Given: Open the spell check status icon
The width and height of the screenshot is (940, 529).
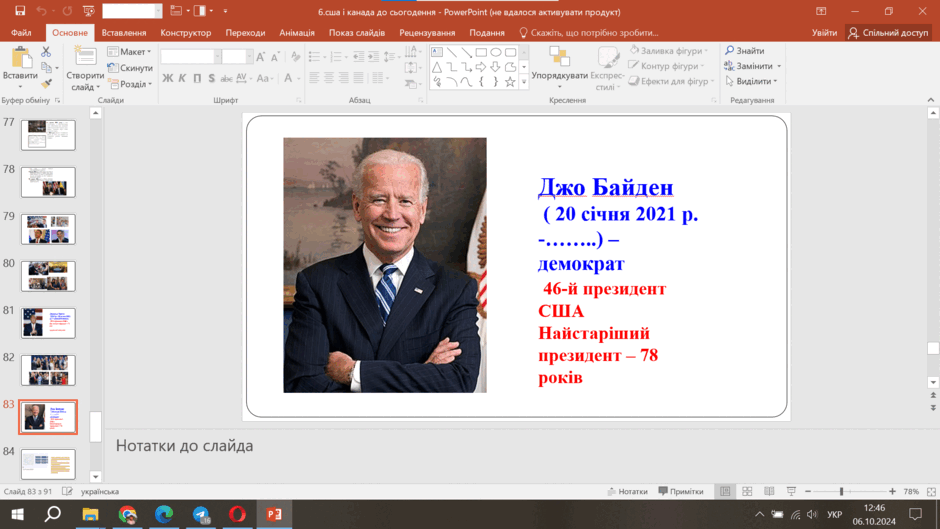Looking at the screenshot, I should click(67, 491).
